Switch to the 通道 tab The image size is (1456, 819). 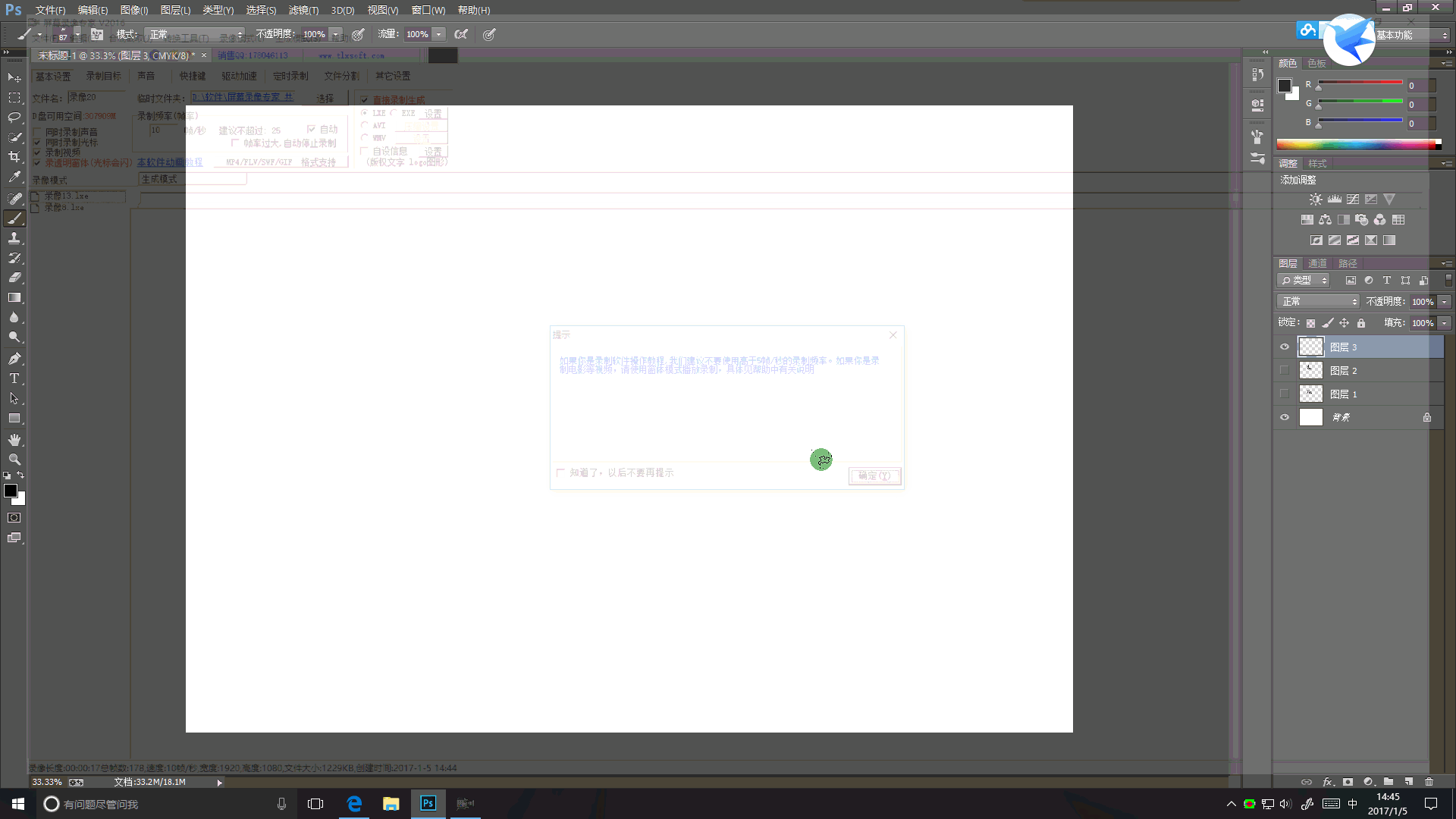1317,263
